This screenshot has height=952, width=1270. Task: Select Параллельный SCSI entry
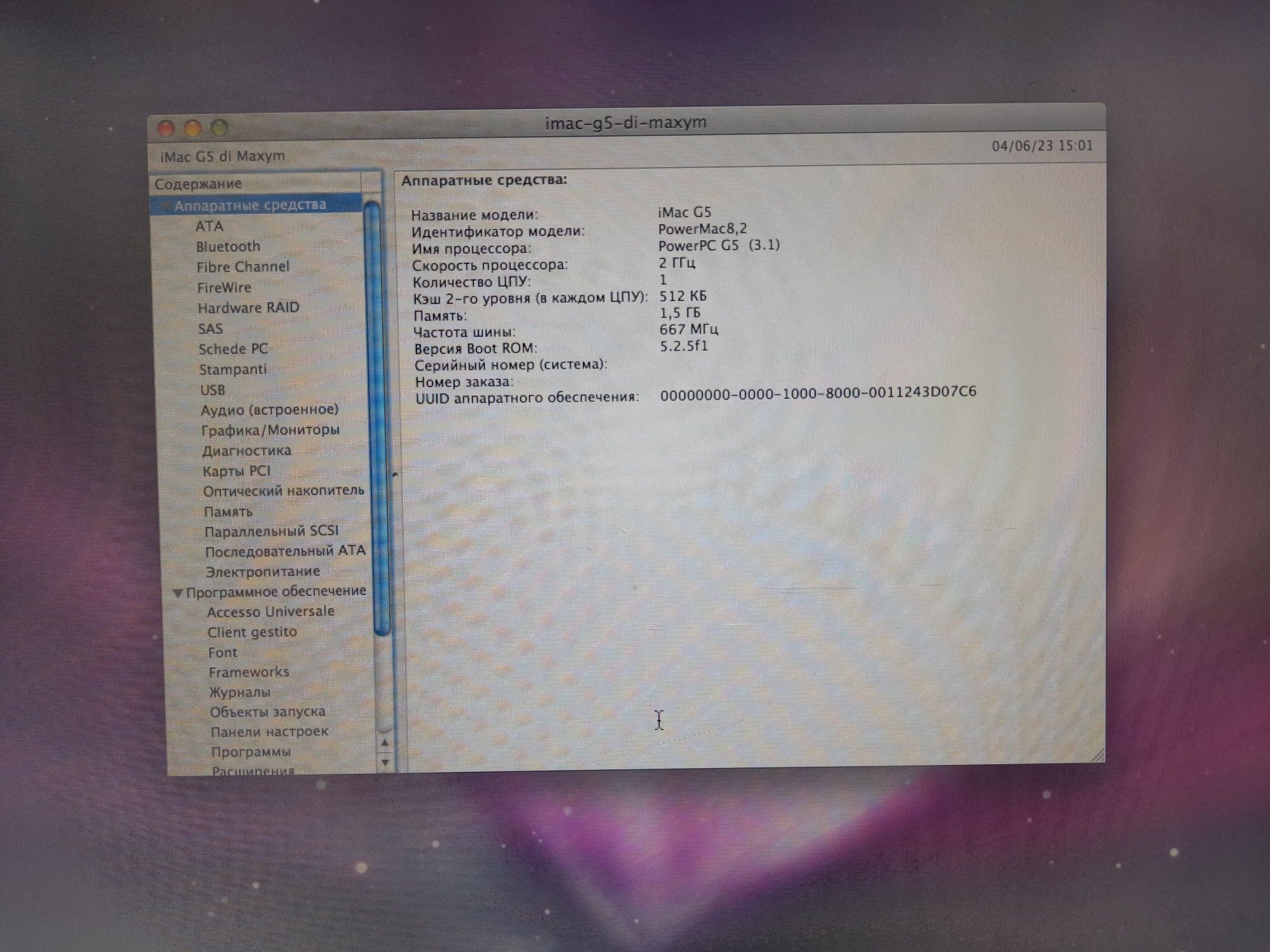pos(272,531)
